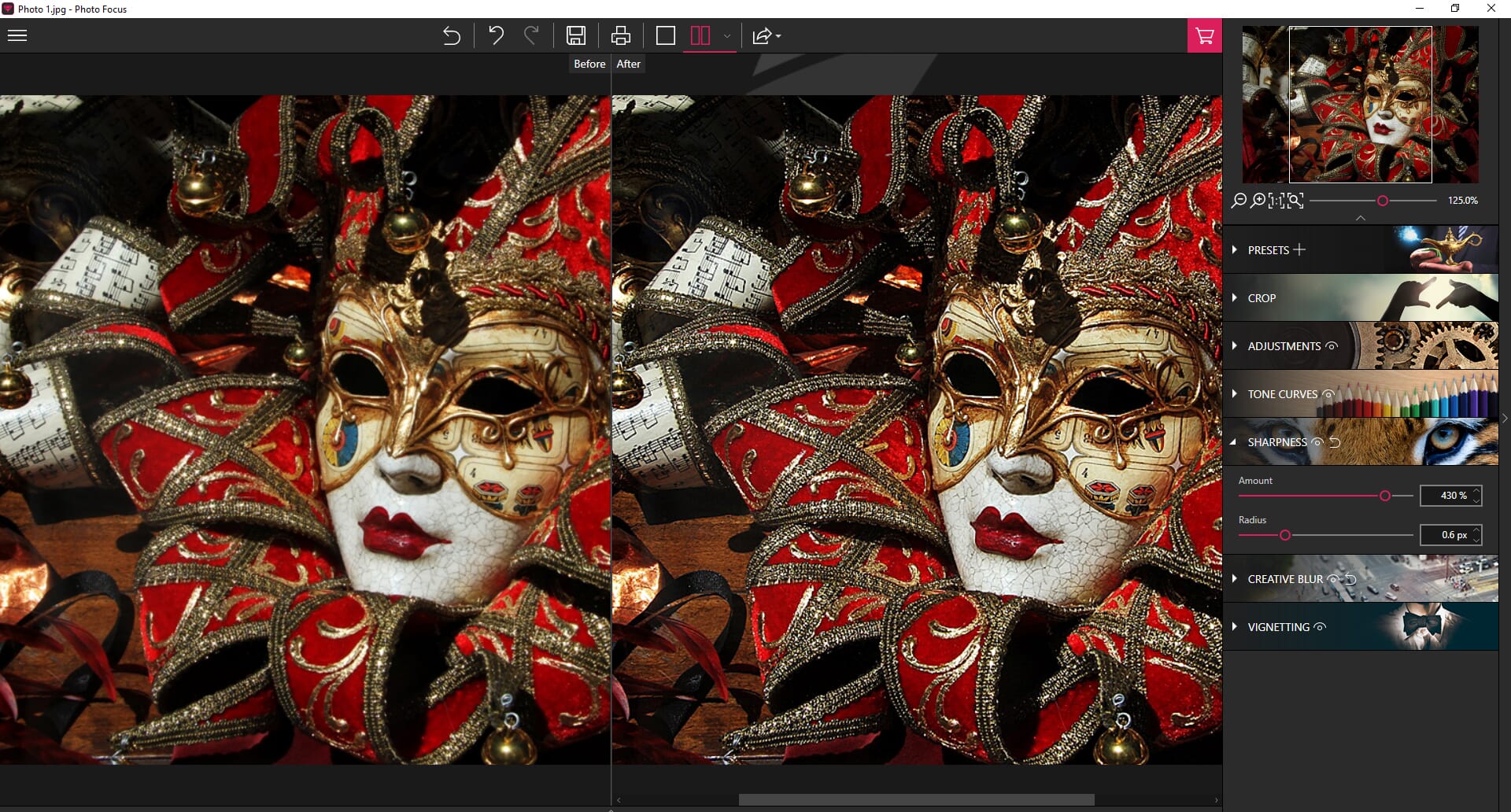The height and width of the screenshot is (812, 1511).
Task: Click the horizontal scrollbar thumb
Action: click(916, 799)
